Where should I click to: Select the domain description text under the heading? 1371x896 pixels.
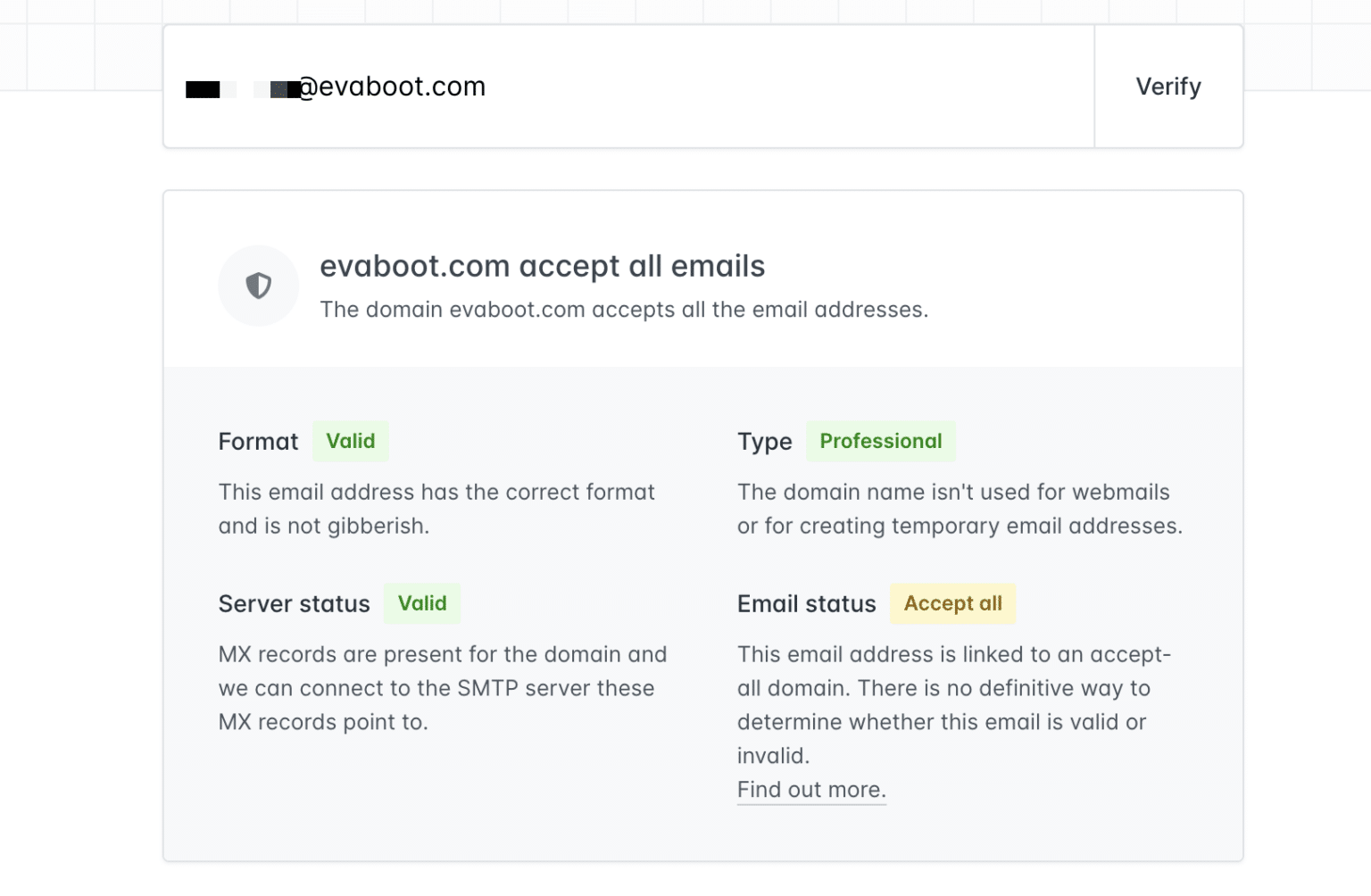(625, 310)
